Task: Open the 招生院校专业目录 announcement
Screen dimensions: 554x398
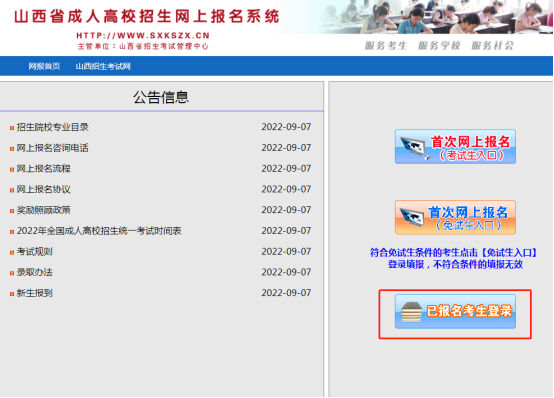Action: pyautogui.click(x=53, y=127)
